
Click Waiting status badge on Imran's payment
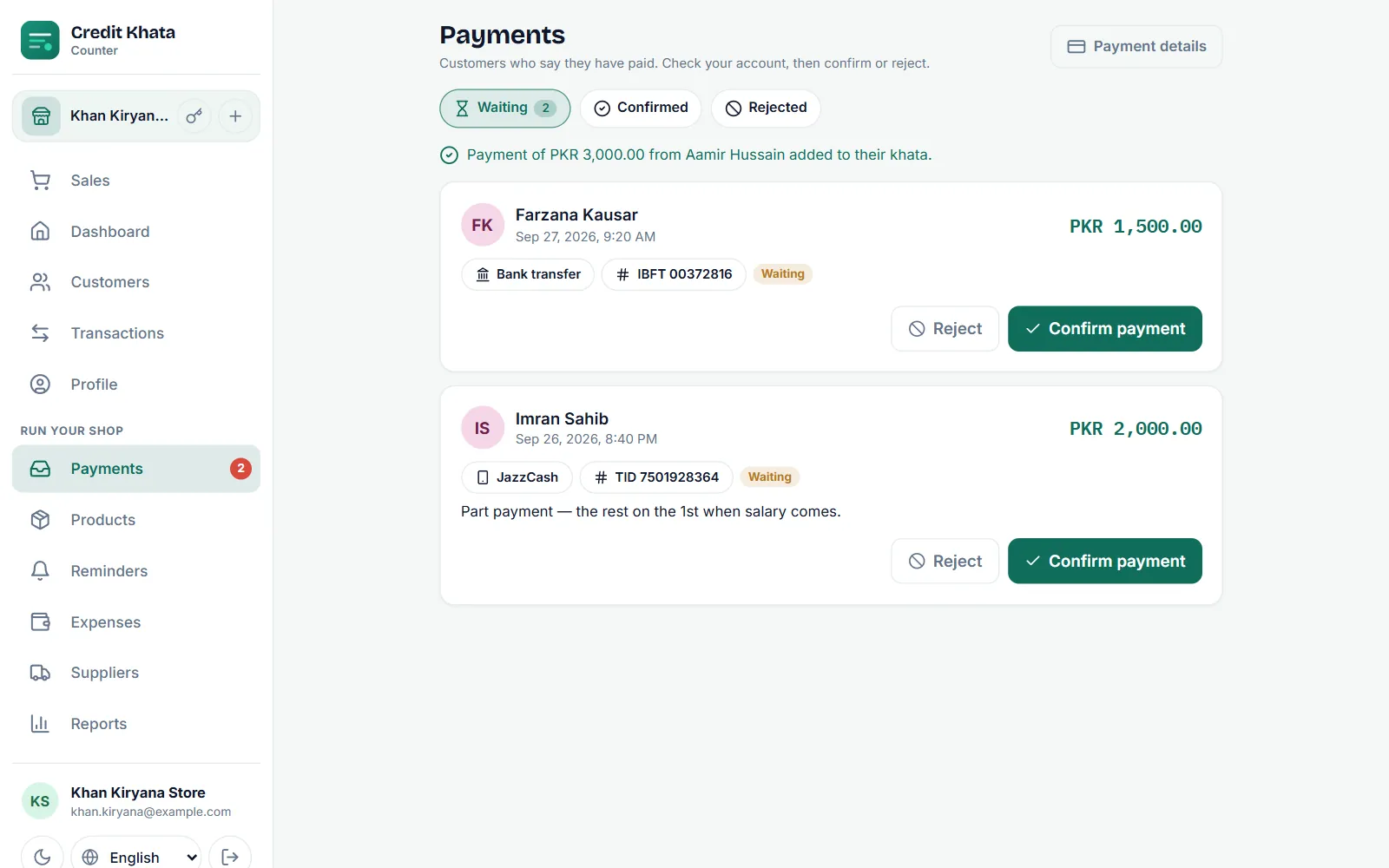point(770,477)
